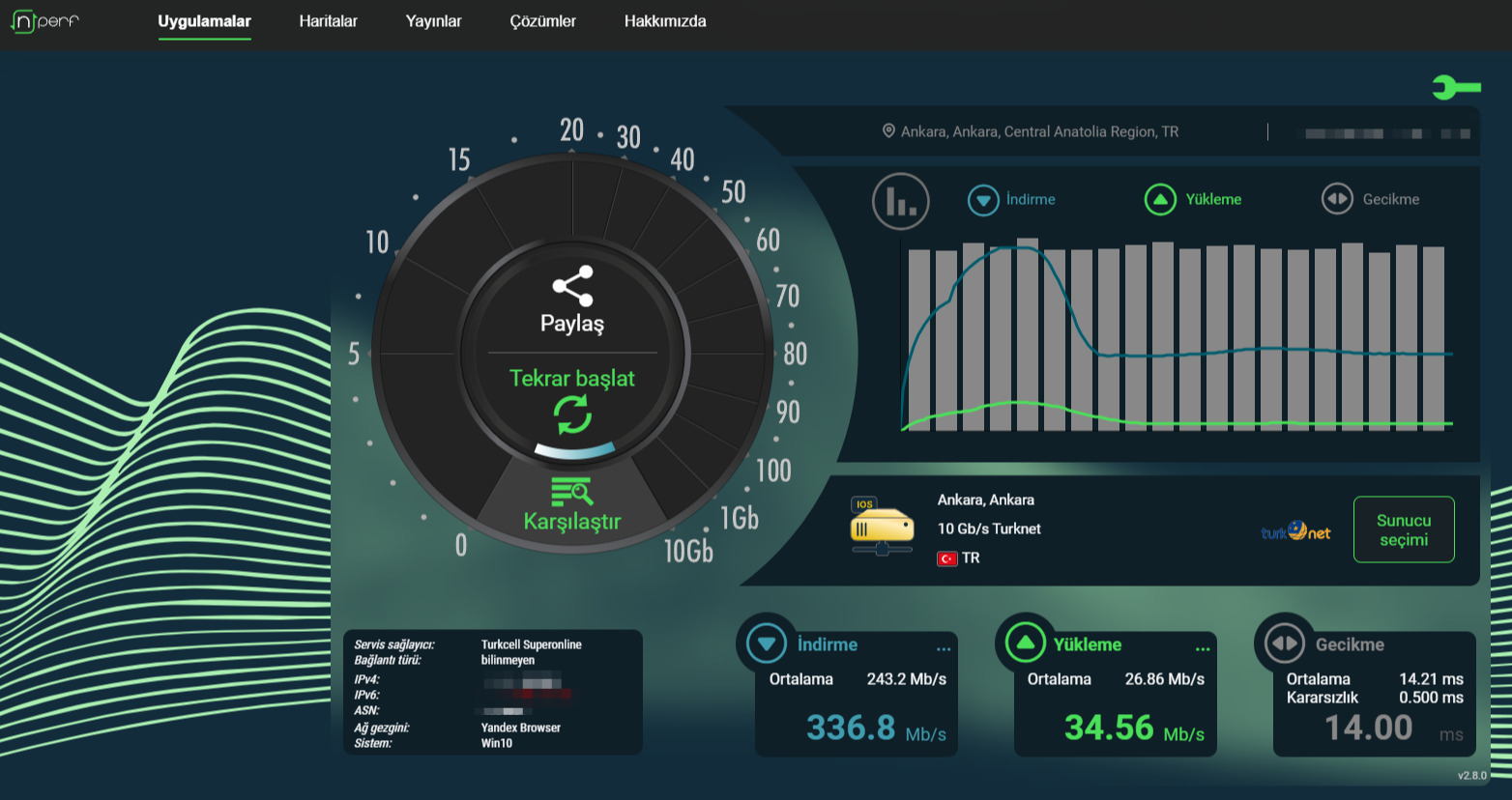Click the speed results graph area
Image resolution: width=1512 pixels, height=800 pixels.
coord(1178,334)
